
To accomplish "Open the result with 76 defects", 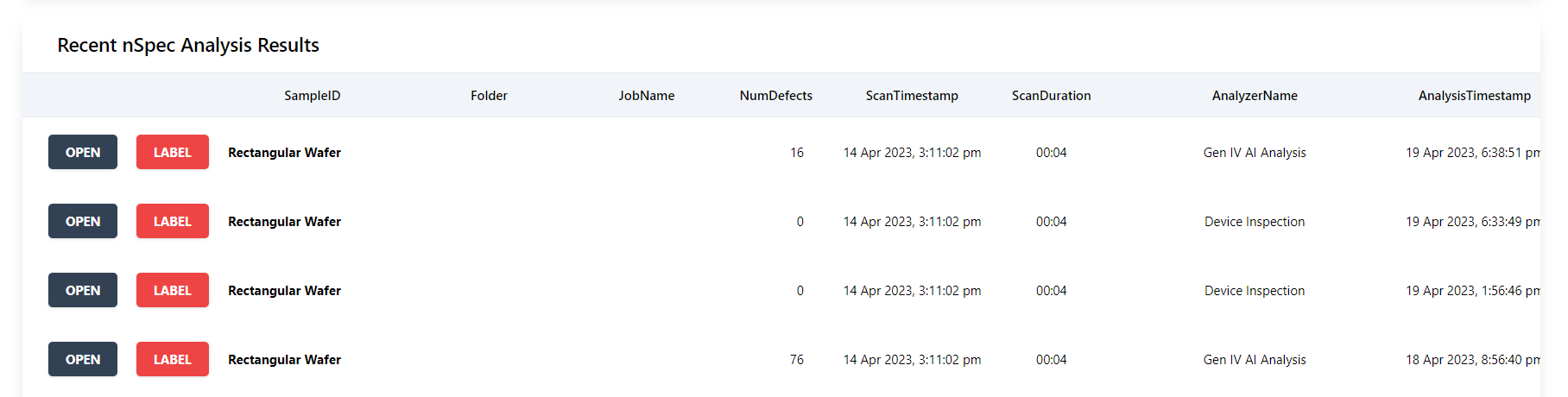I will [x=83, y=359].
